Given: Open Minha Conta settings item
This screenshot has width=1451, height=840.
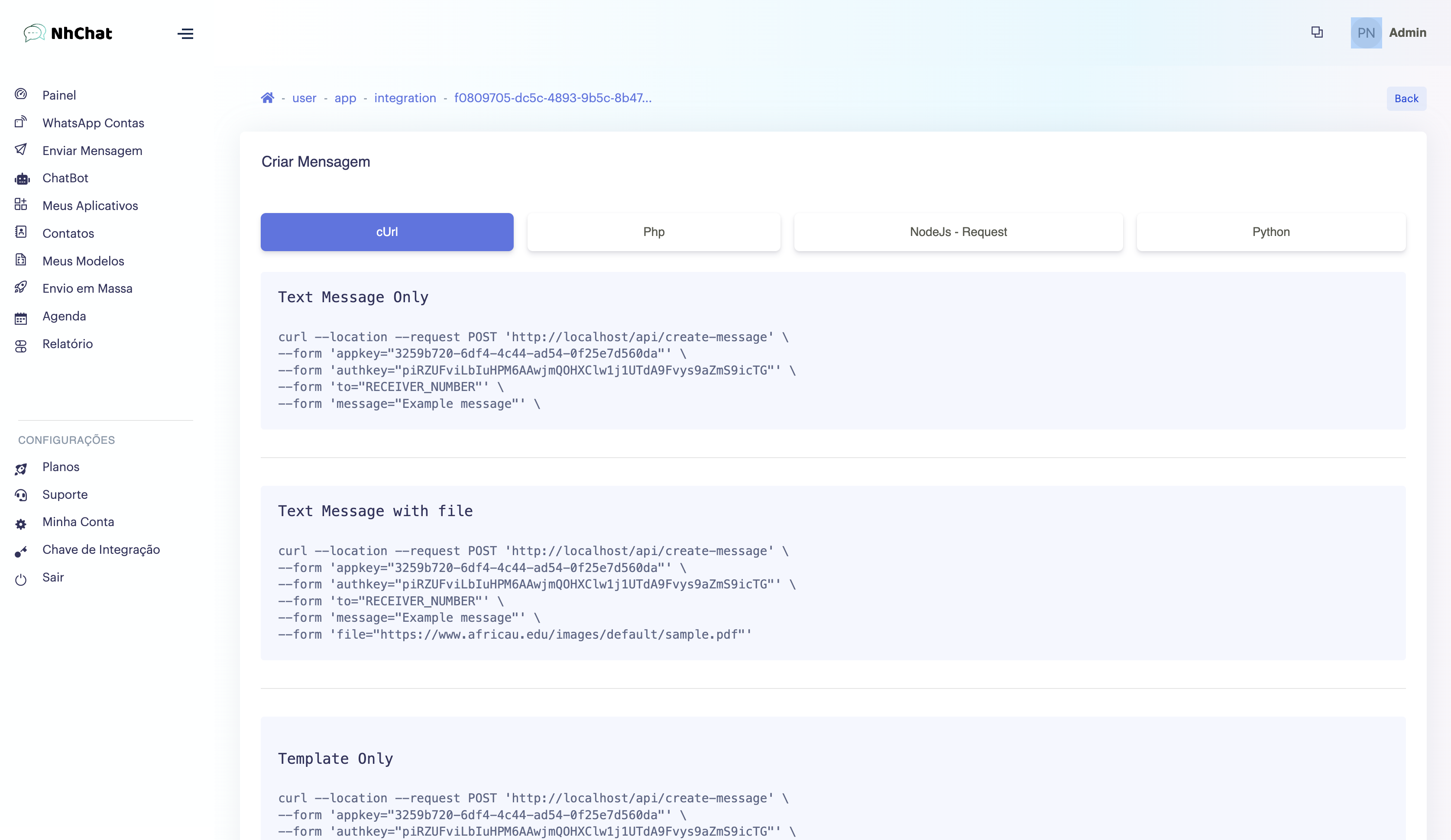Looking at the screenshot, I should (x=78, y=522).
